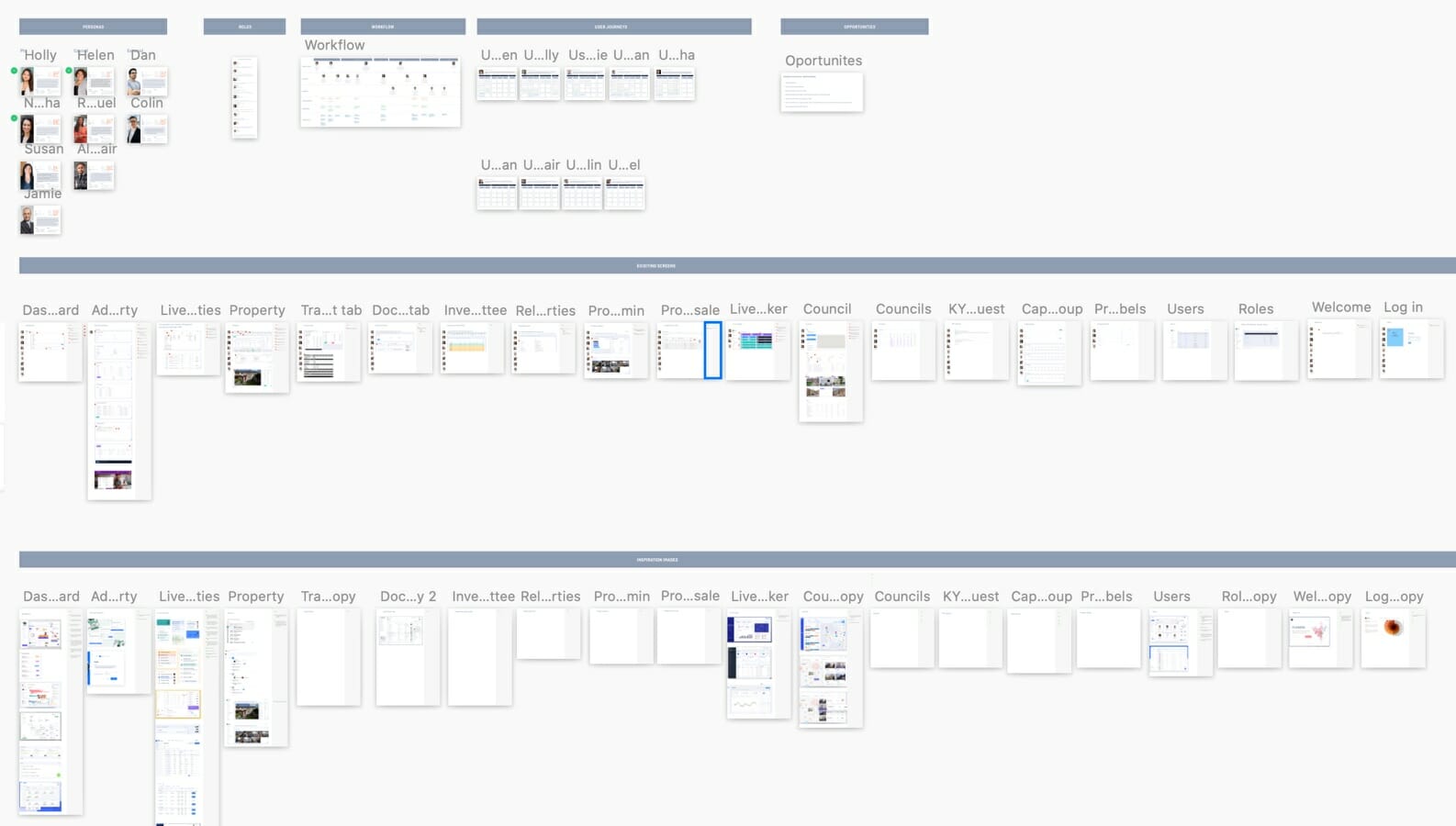Select the Tra...t tab frame label
1456x826 pixels.
click(x=331, y=310)
